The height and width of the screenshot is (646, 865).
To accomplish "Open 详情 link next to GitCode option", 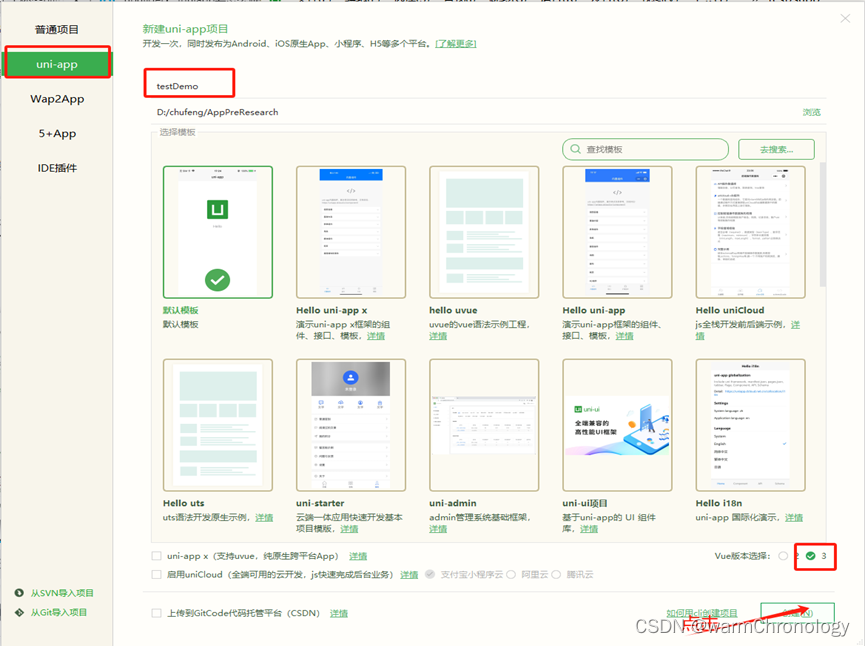I will coord(339,613).
